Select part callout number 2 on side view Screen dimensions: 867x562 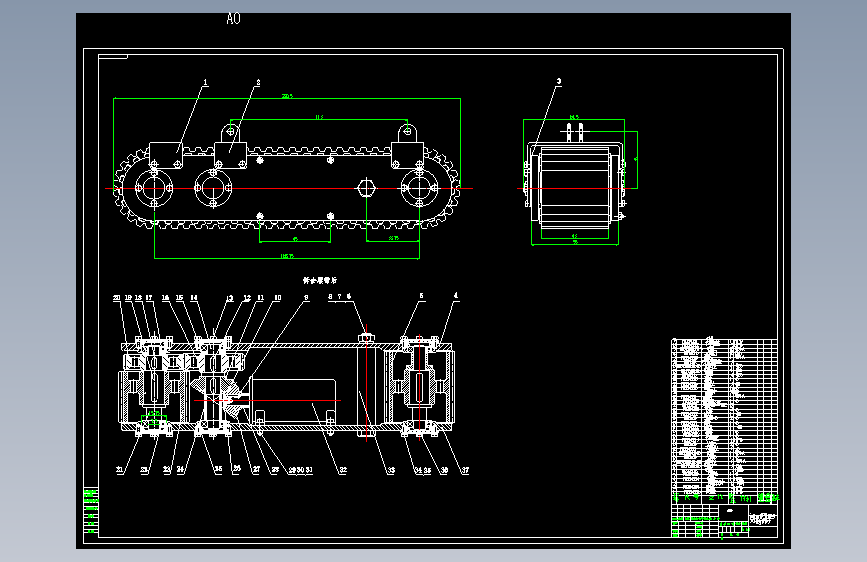258,82
